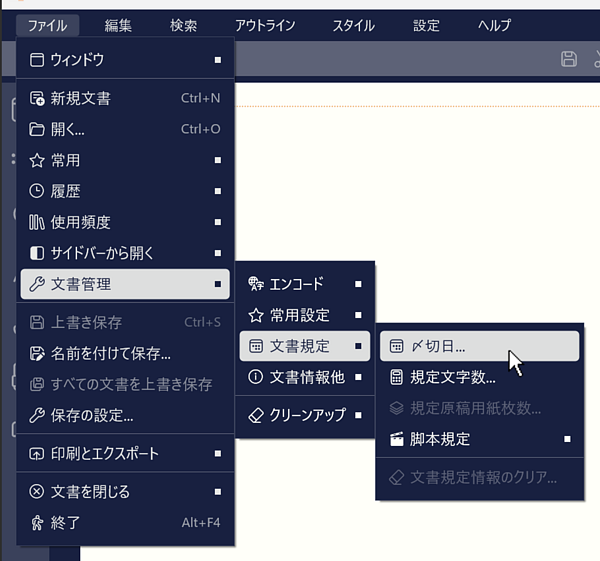Open the アウトライン menu
The height and width of the screenshot is (561, 600).
click(x=263, y=25)
